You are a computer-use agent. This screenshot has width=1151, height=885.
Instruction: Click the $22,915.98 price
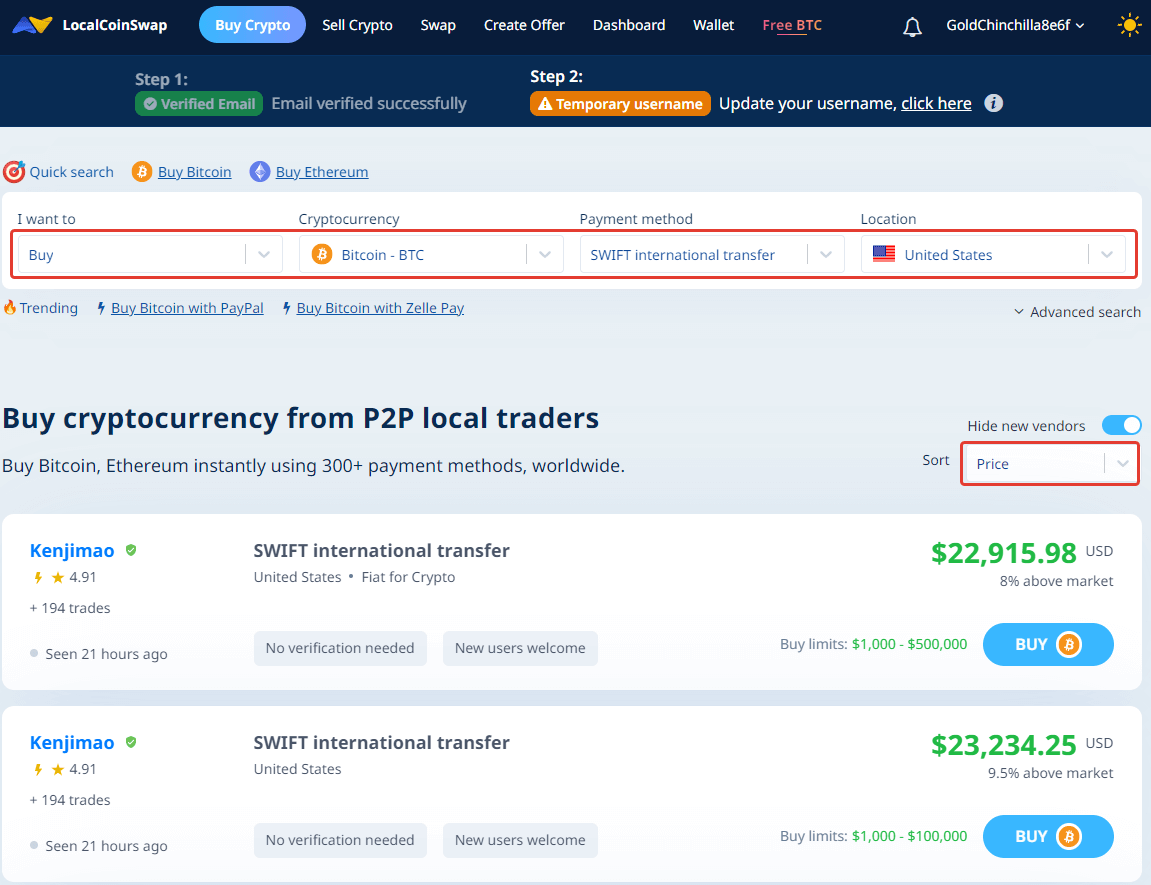(x=1003, y=553)
